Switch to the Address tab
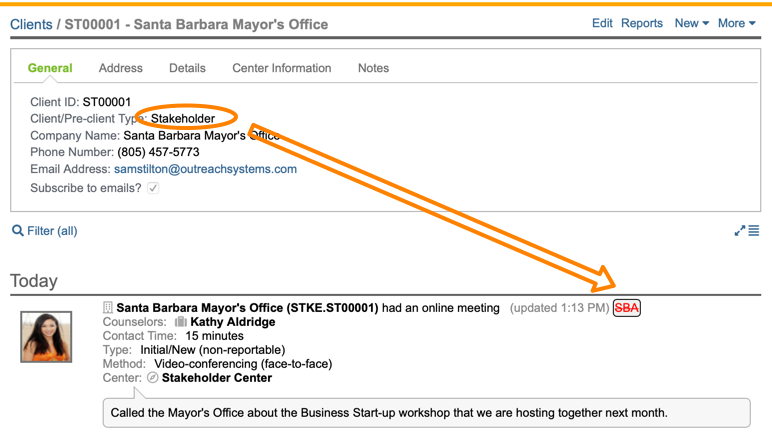The width and height of the screenshot is (772, 443). [x=121, y=68]
